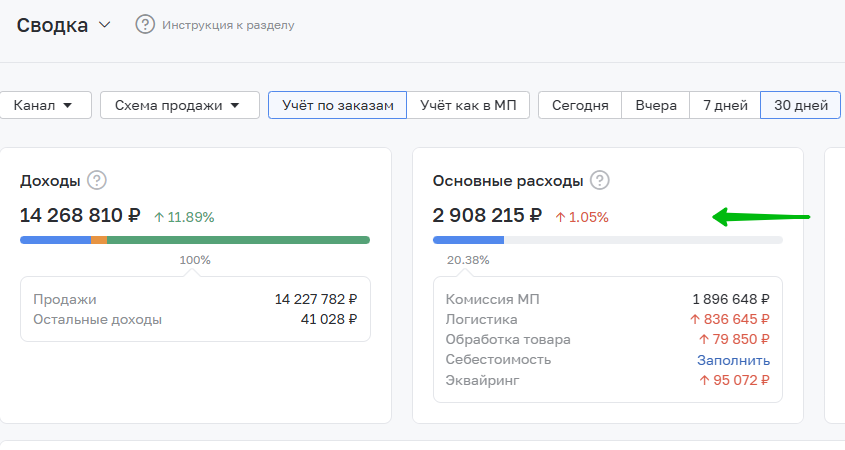Choose the 30 дней period
The height and width of the screenshot is (450, 845).
(x=800, y=105)
